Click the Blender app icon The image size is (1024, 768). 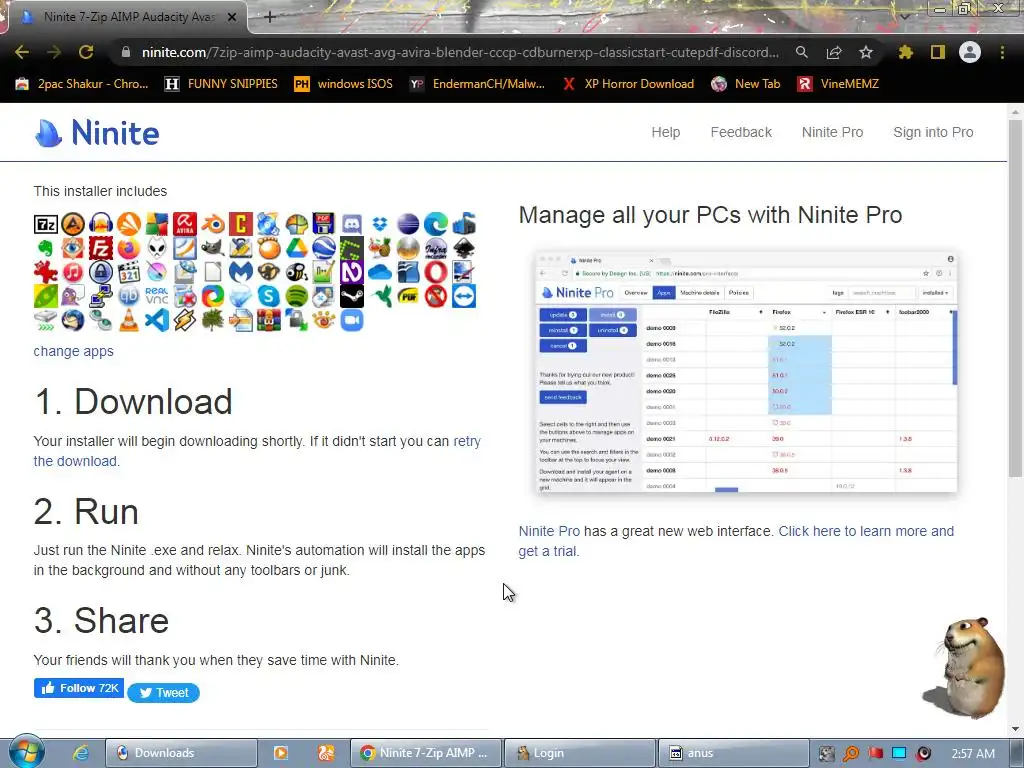(x=213, y=224)
